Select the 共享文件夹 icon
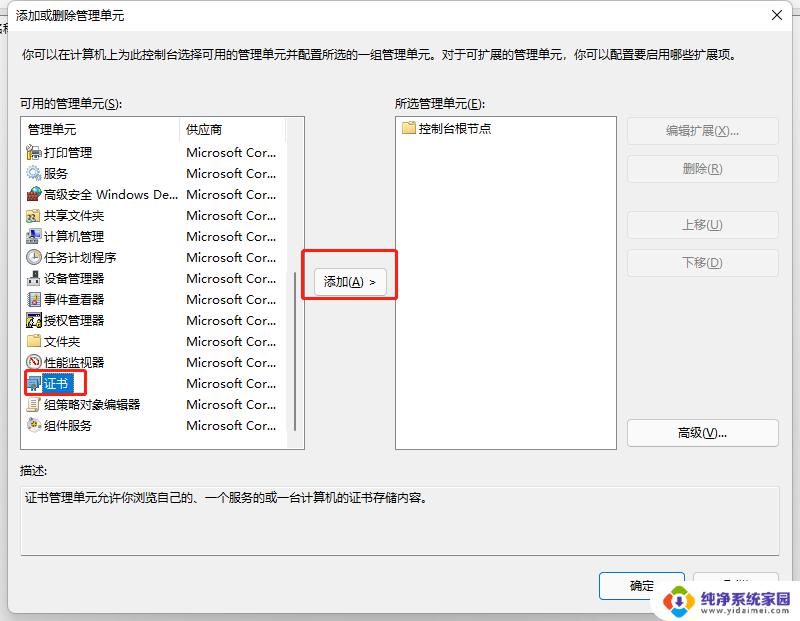Viewport: 800px width, 621px height. (x=34, y=215)
